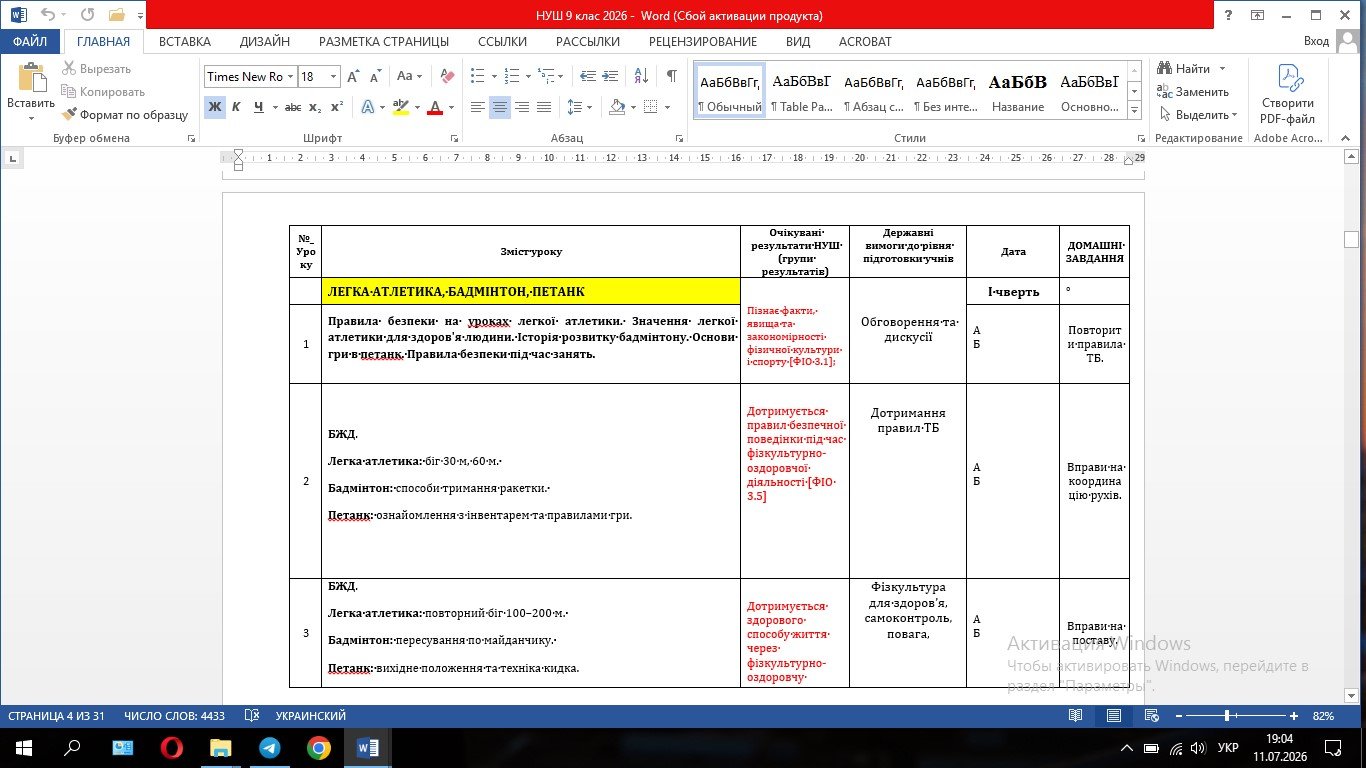Open the font name dropdown (Times New Ro)

(290, 77)
